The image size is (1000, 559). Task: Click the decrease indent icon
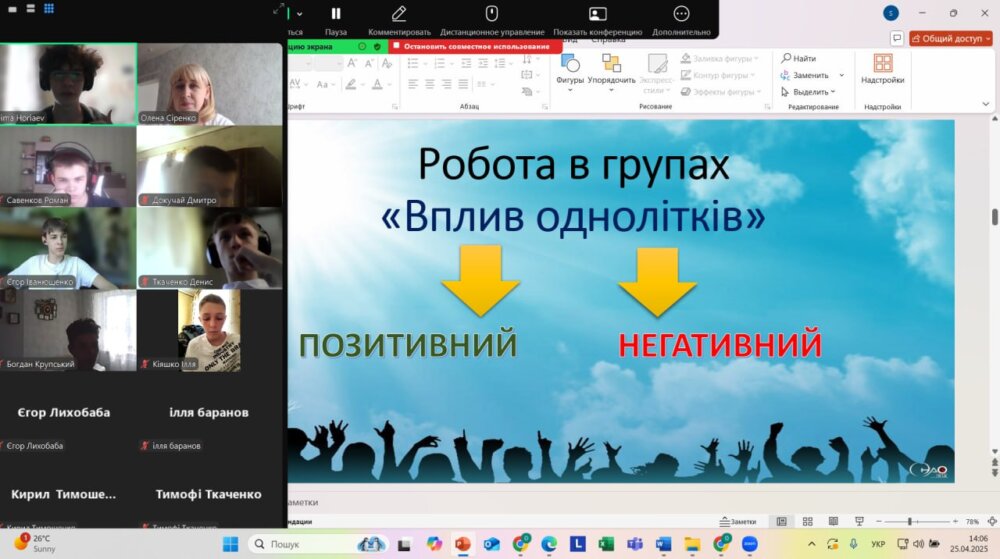click(x=466, y=63)
